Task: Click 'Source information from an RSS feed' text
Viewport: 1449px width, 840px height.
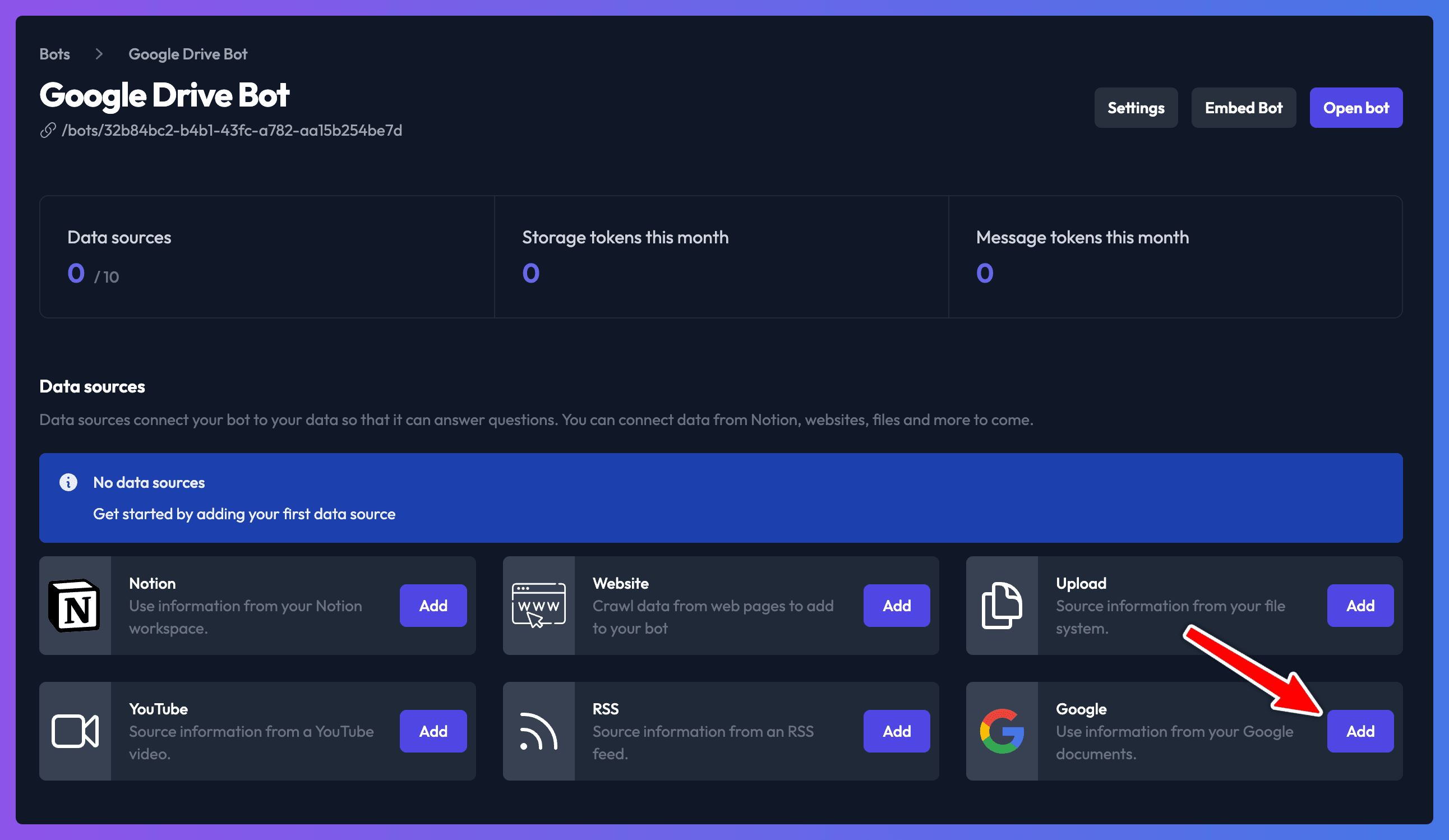Action: tap(703, 743)
